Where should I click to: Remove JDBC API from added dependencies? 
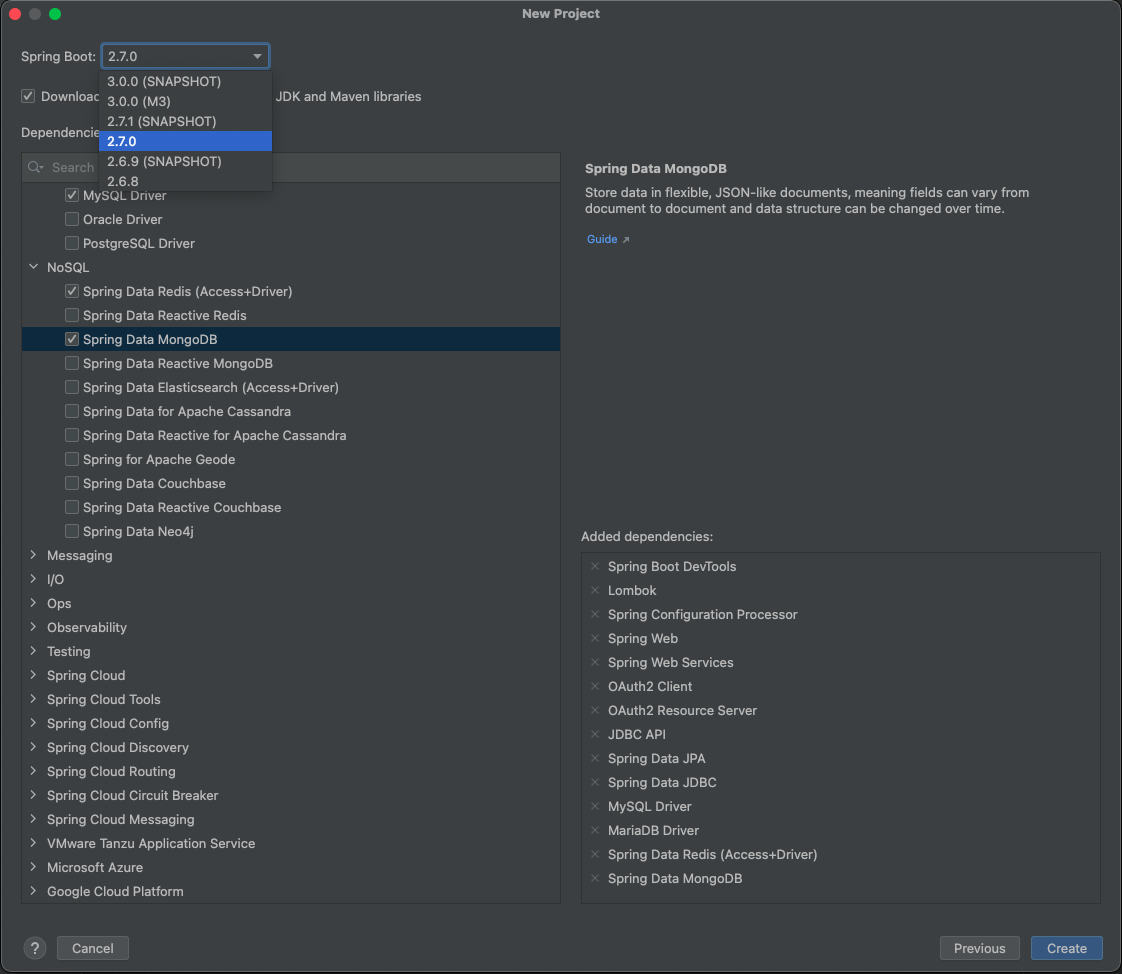tap(595, 734)
